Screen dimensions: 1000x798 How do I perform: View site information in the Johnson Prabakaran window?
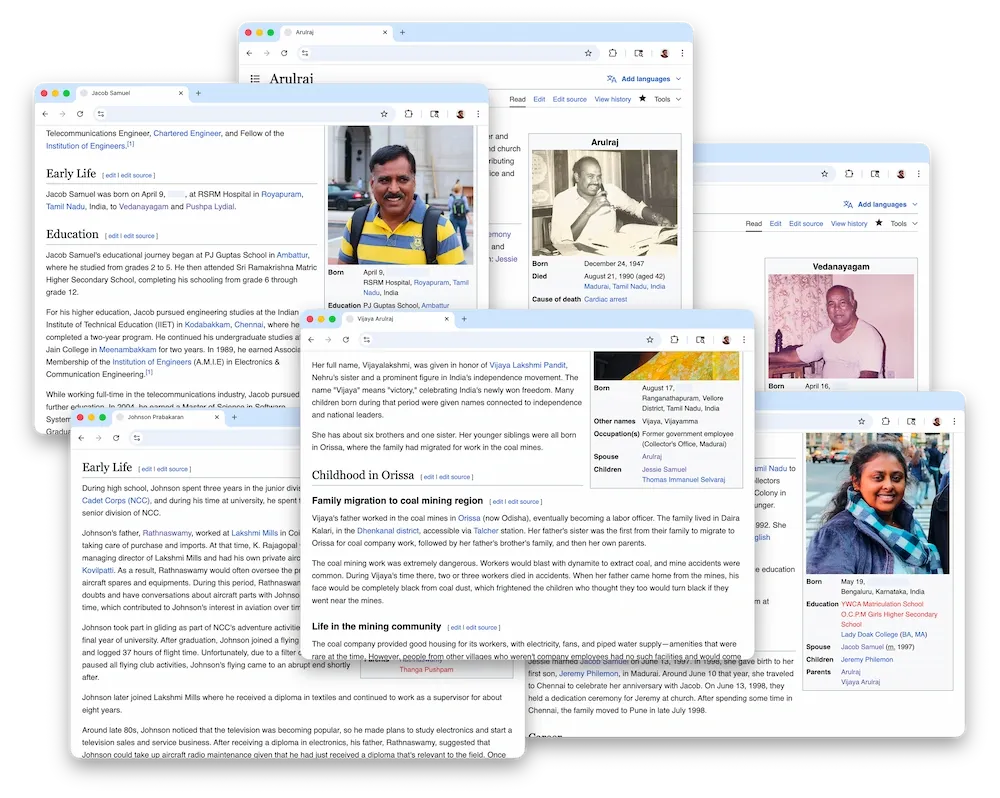pos(137,438)
